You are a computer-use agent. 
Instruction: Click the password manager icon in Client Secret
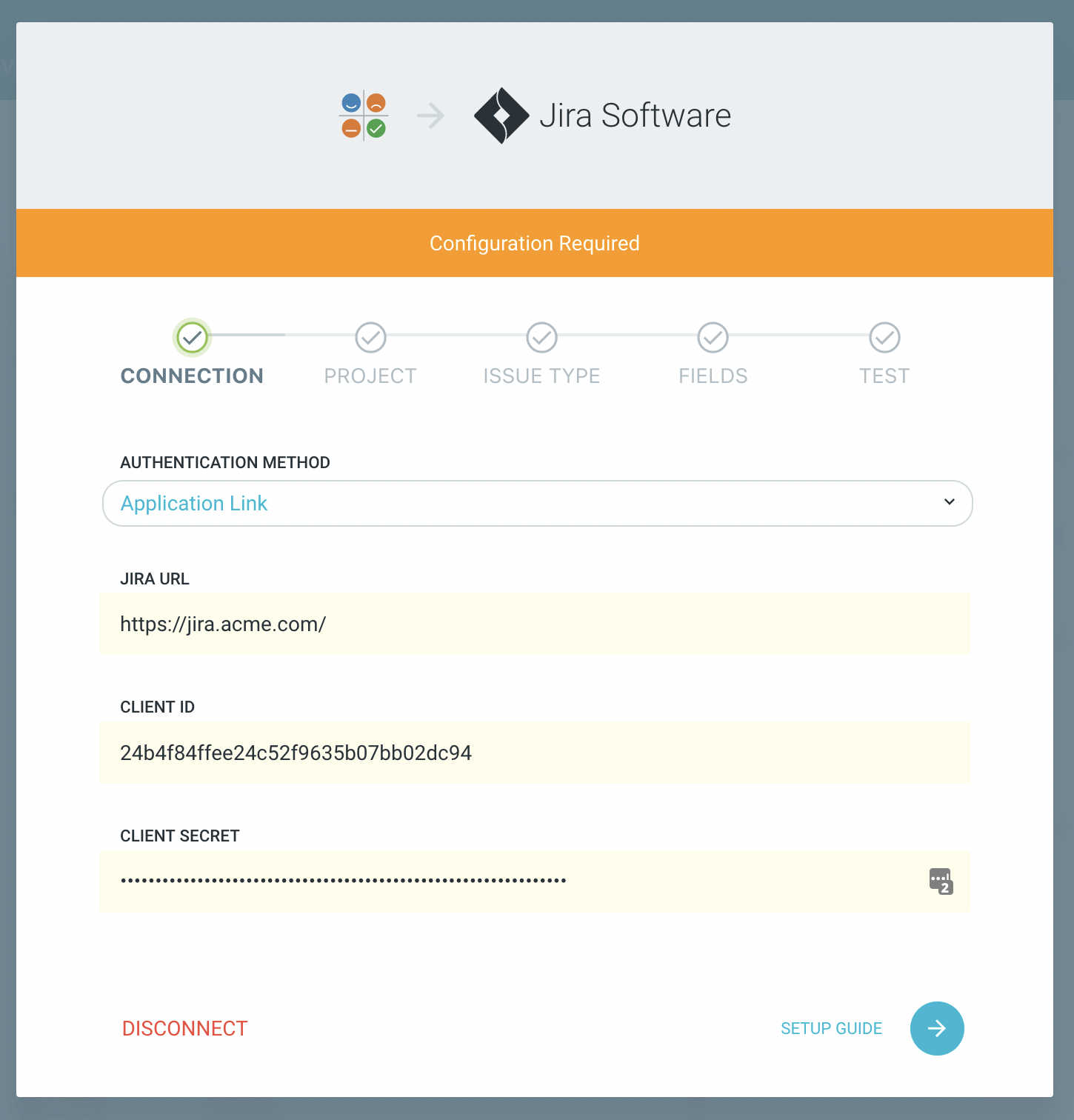click(941, 881)
